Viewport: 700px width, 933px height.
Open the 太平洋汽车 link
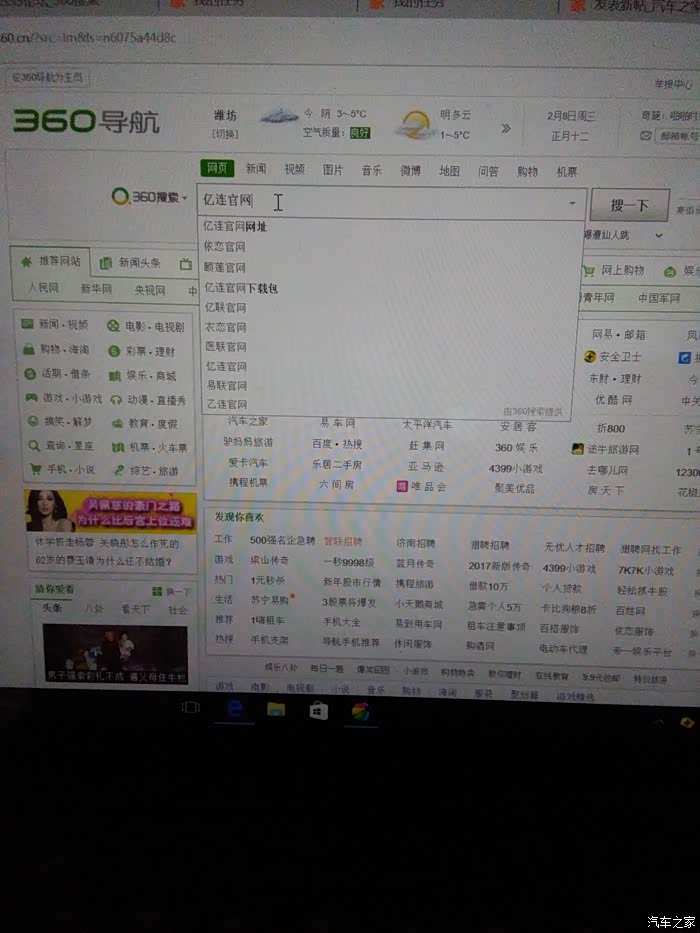[x=427, y=425]
